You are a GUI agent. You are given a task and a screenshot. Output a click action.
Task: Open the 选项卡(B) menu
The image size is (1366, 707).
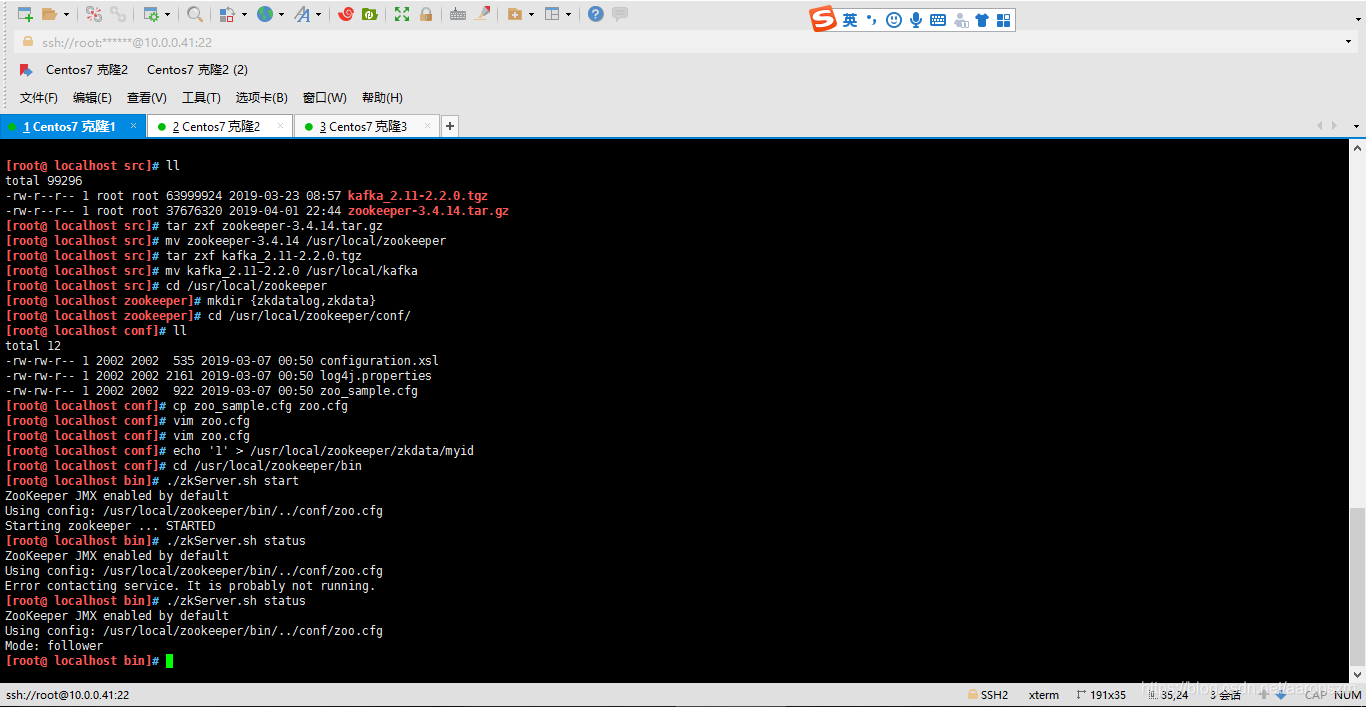click(x=262, y=98)
